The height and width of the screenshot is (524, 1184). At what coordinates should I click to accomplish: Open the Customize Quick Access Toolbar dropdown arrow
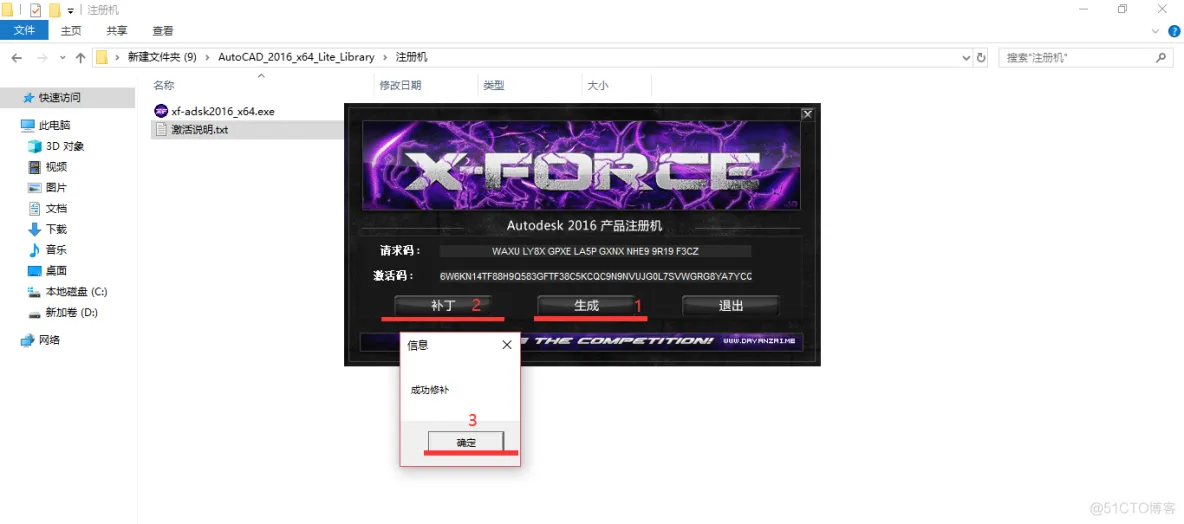70,11
